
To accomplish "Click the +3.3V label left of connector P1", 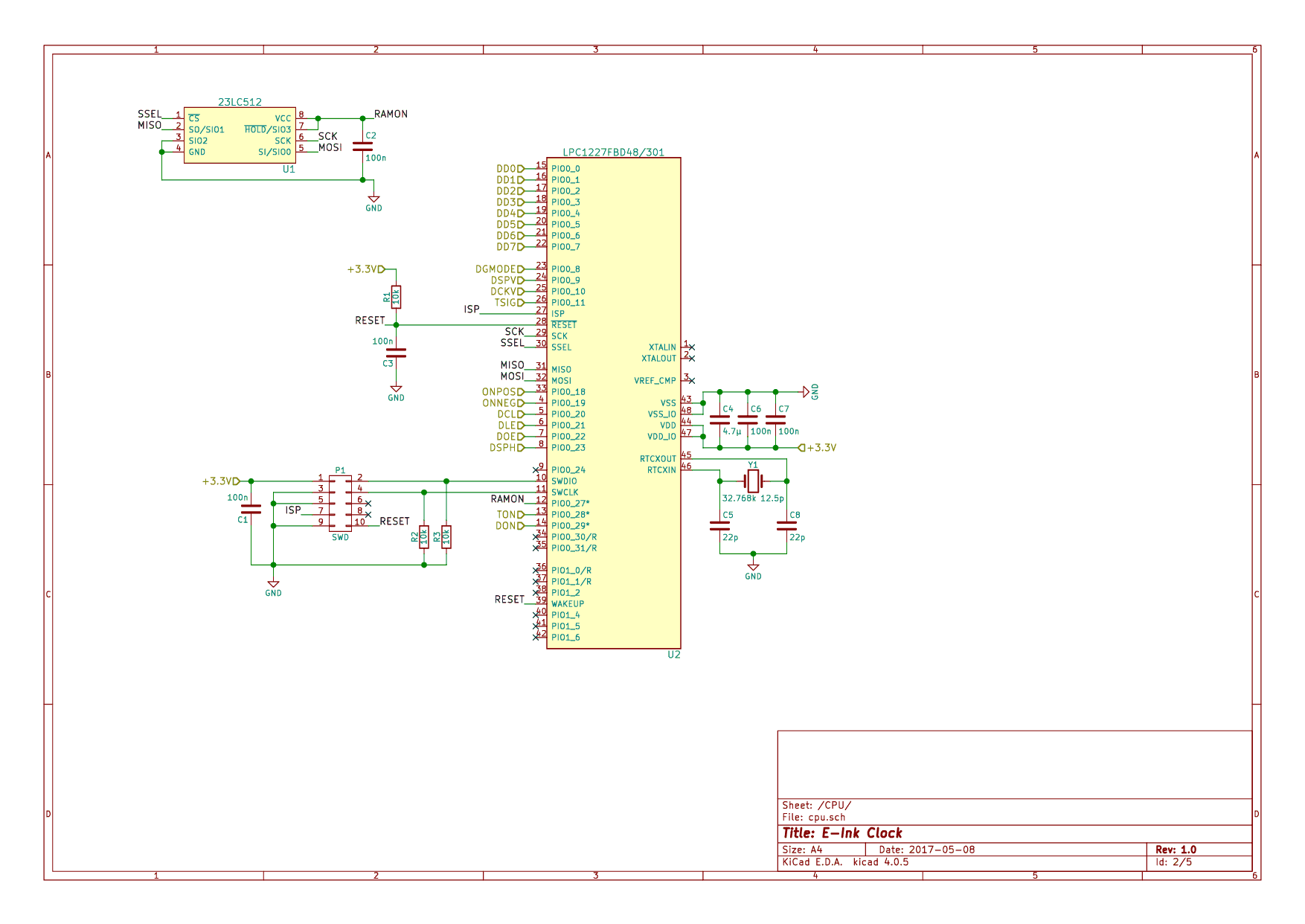I will (221, 481).
